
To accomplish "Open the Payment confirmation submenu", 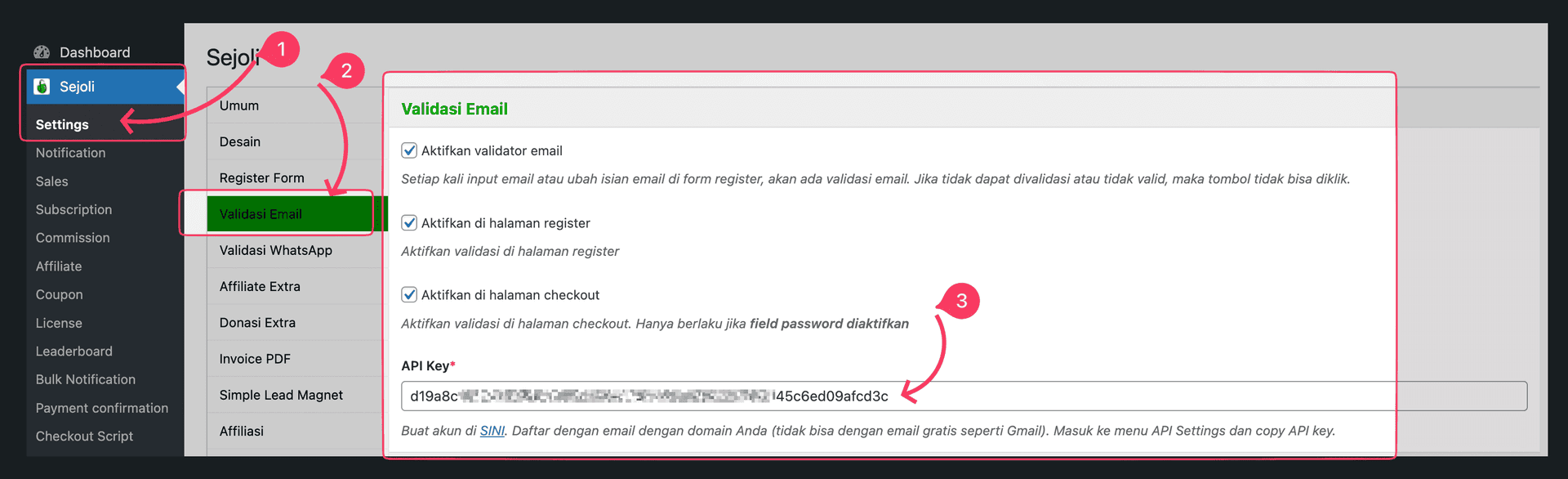I will click(x=102, y=408).
